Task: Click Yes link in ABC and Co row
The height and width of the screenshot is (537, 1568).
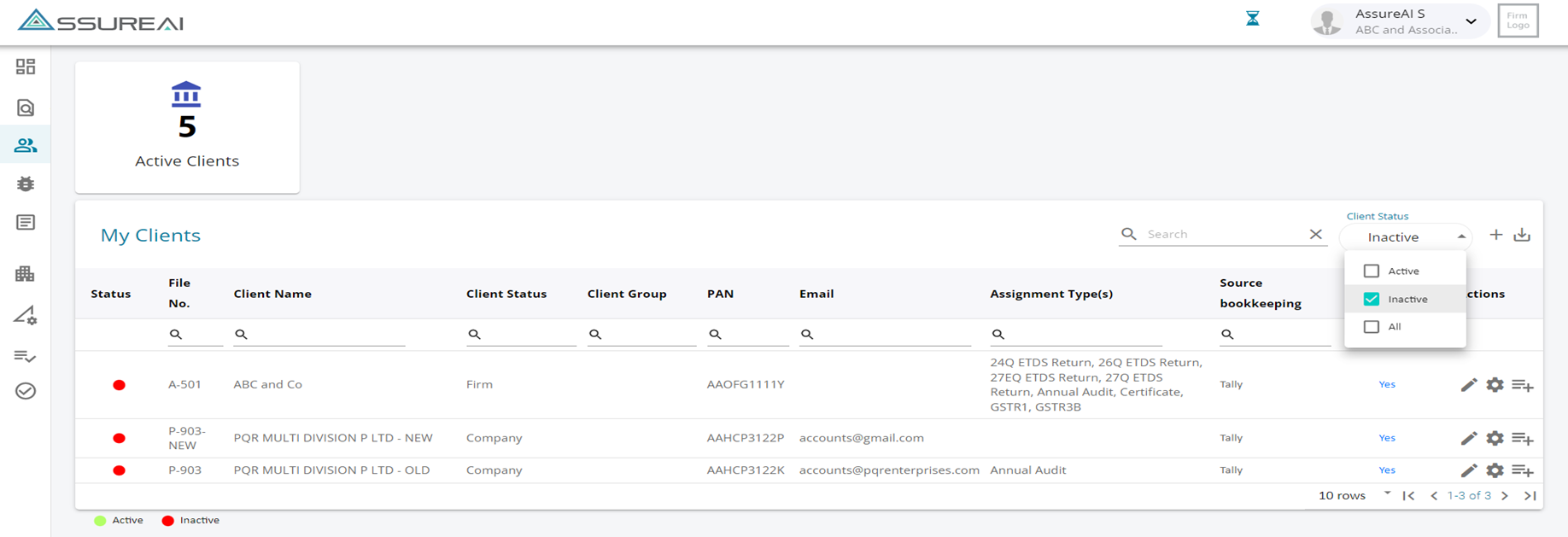Action: pyautogui.click(x=1387, y=384)
